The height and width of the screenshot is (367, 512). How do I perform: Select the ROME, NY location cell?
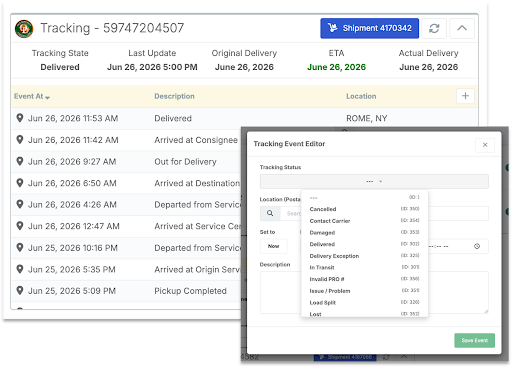[x=366, y=118]
